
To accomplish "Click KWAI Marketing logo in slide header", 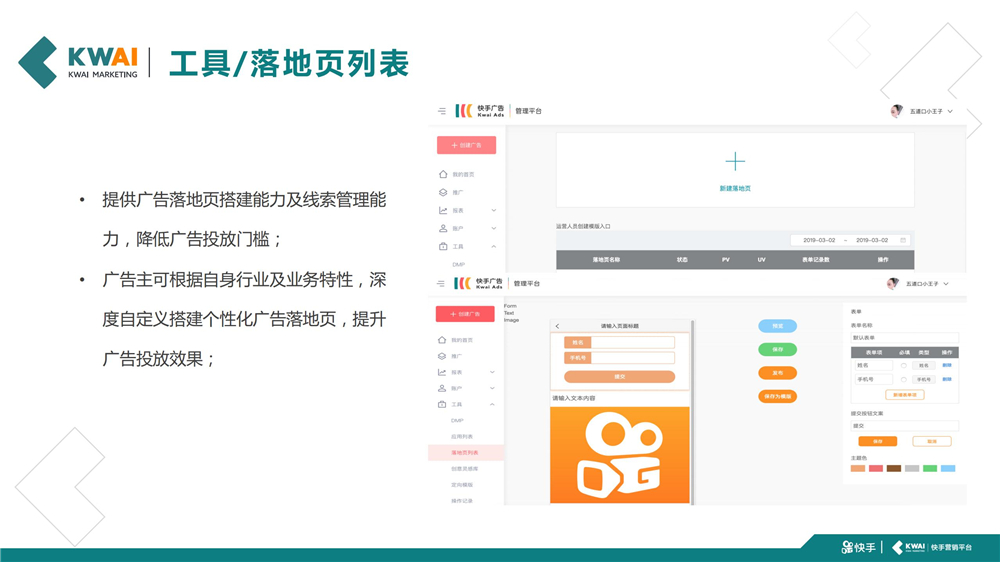I will click(78, 63).
